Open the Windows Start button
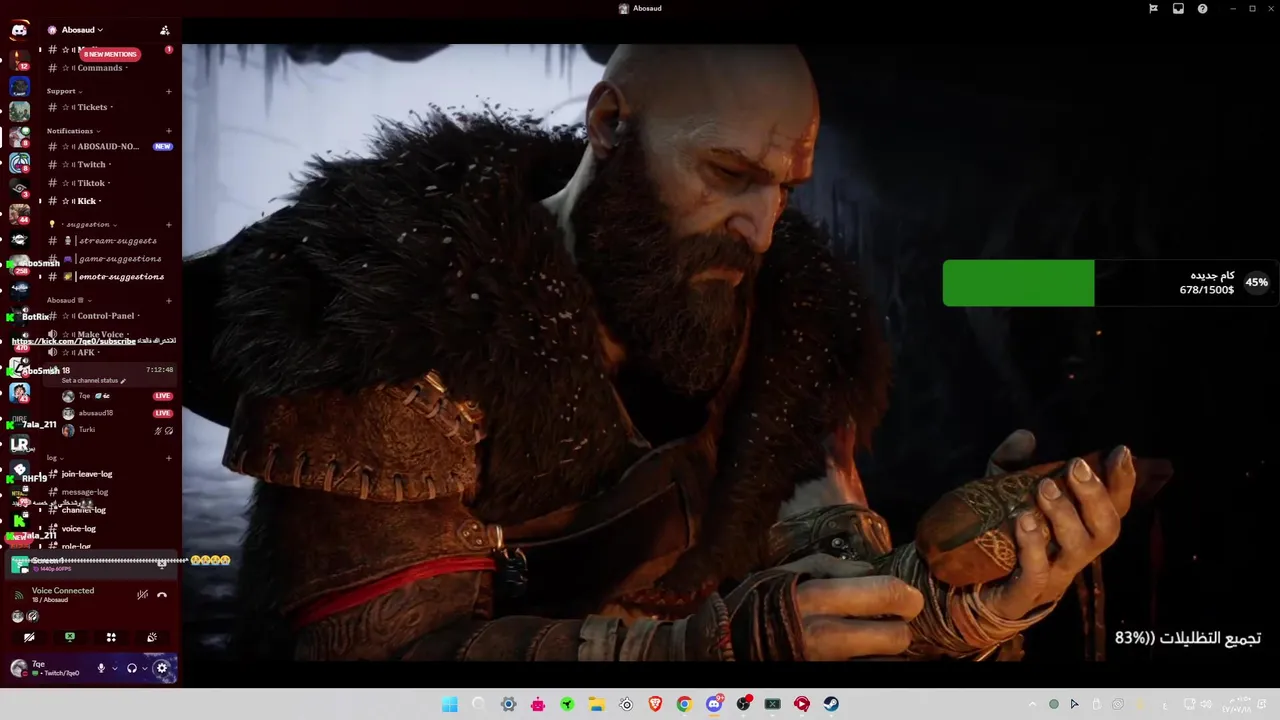The width and height of the screenshot is (1280, 720). [450, 704]
